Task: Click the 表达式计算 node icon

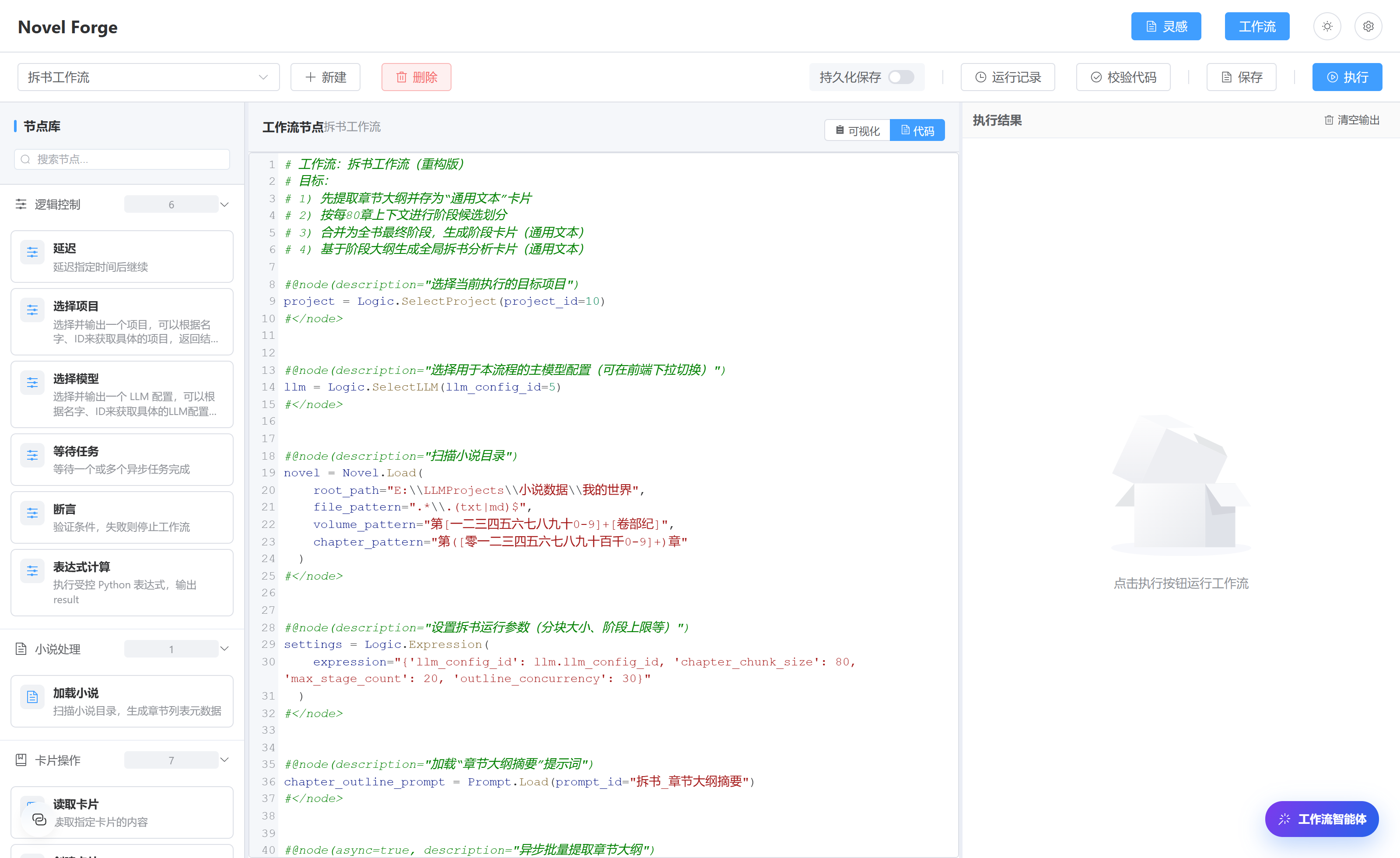Action: (32, 570)
